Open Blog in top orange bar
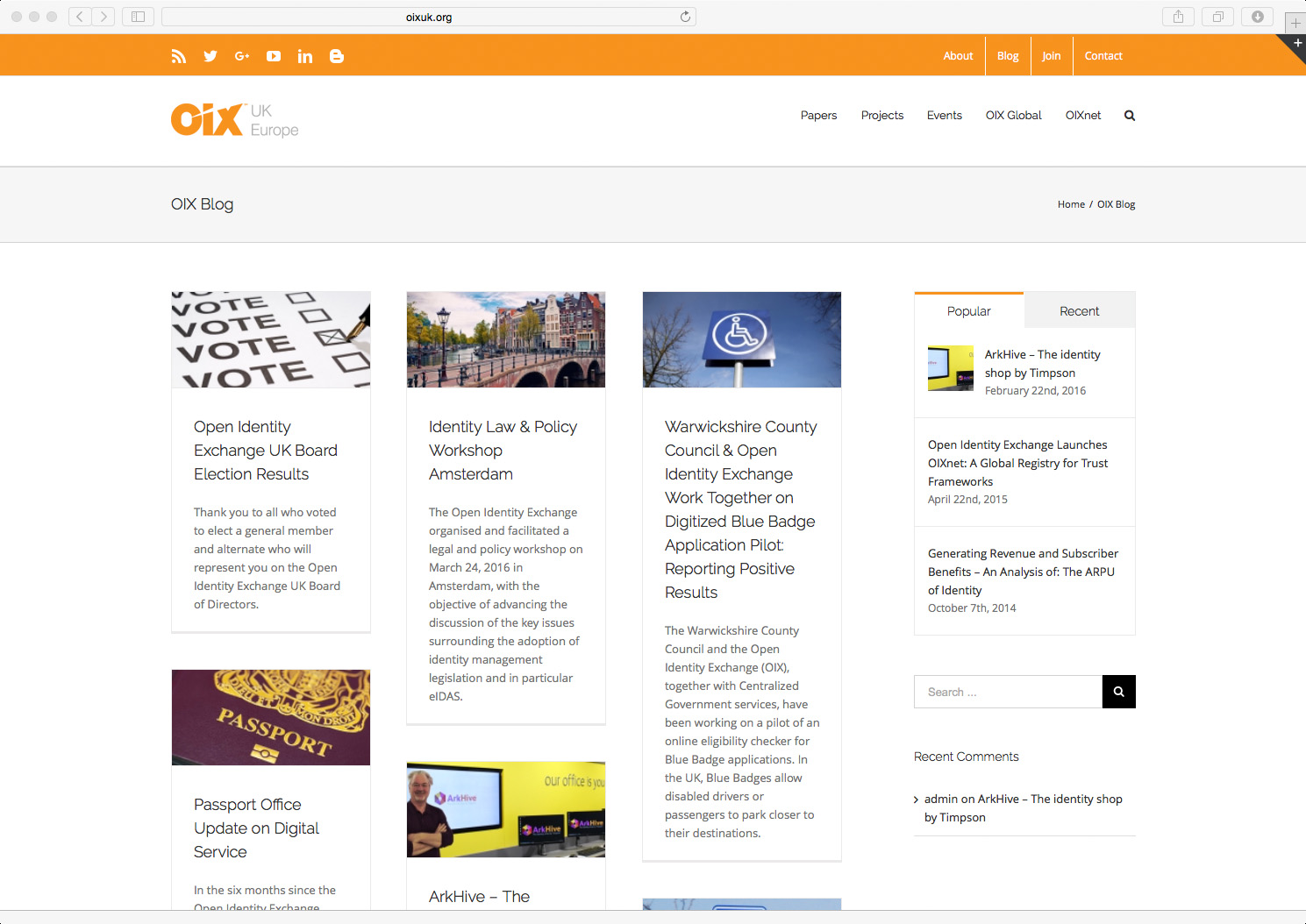 [1008, 56]
